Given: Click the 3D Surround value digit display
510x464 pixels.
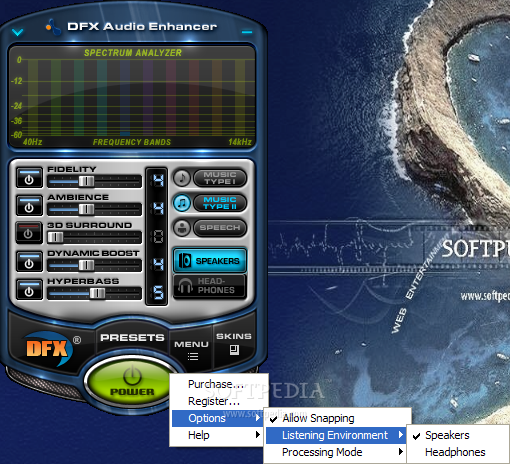Looking at the screenshot, I should 157,237.
